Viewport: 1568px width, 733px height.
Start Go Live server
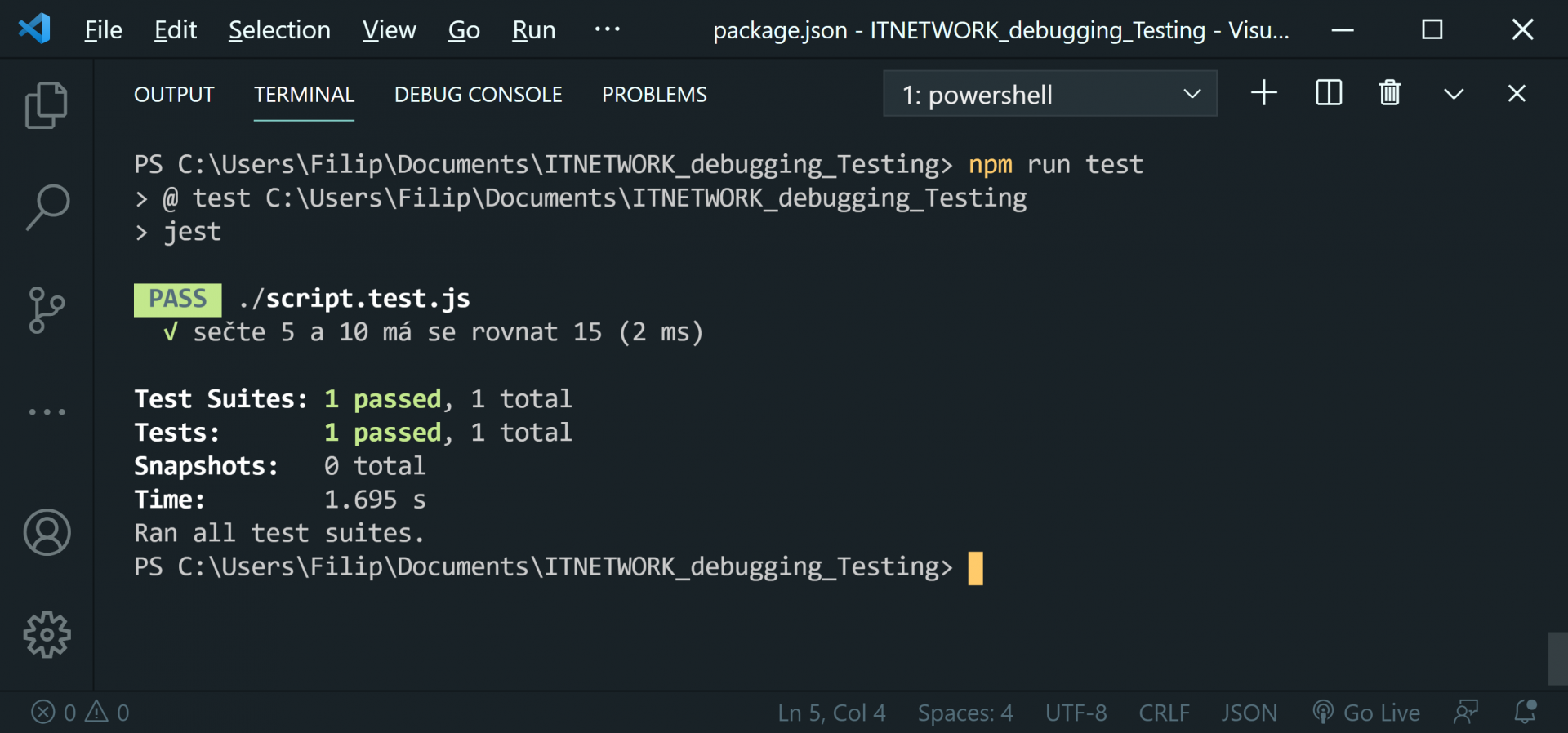(x=1366, y=713)
